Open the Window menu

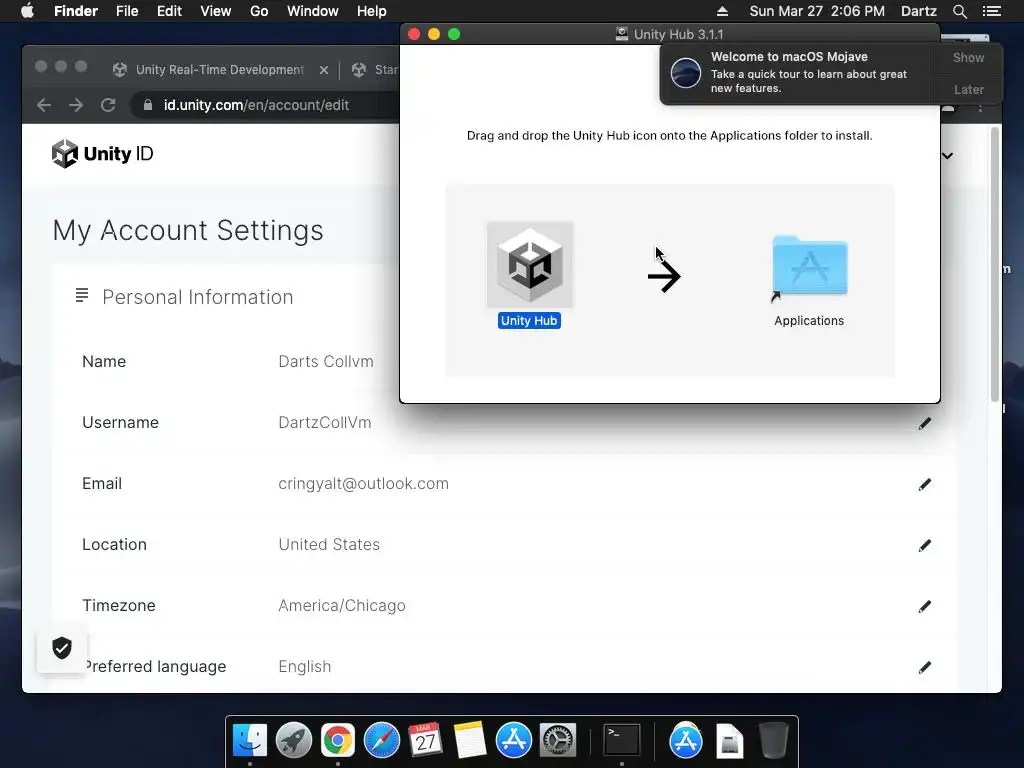313,11
